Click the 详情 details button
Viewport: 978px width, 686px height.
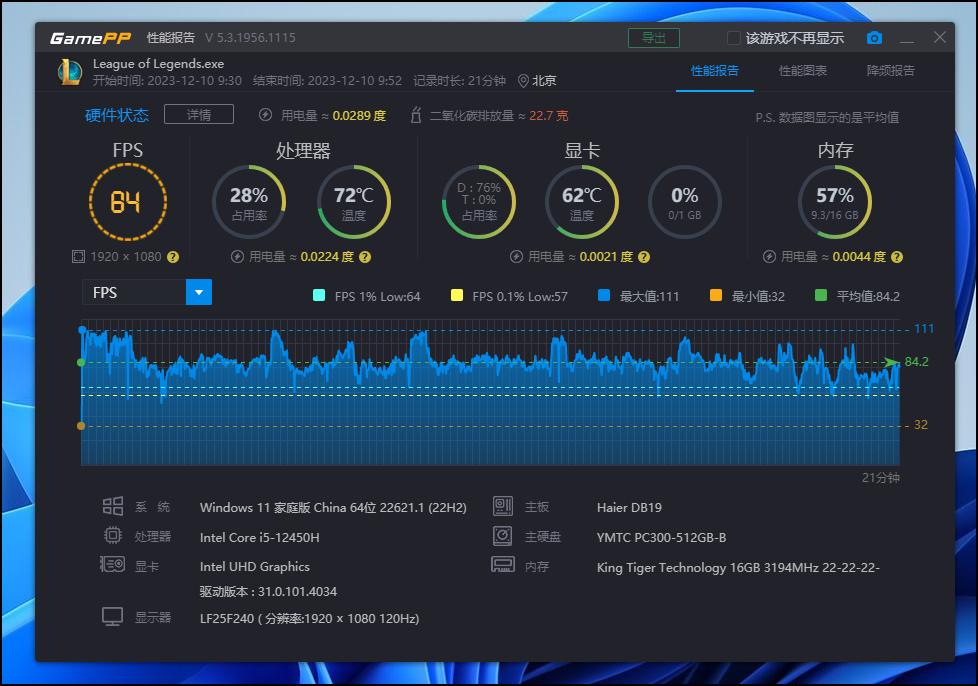tap(199, 114)
